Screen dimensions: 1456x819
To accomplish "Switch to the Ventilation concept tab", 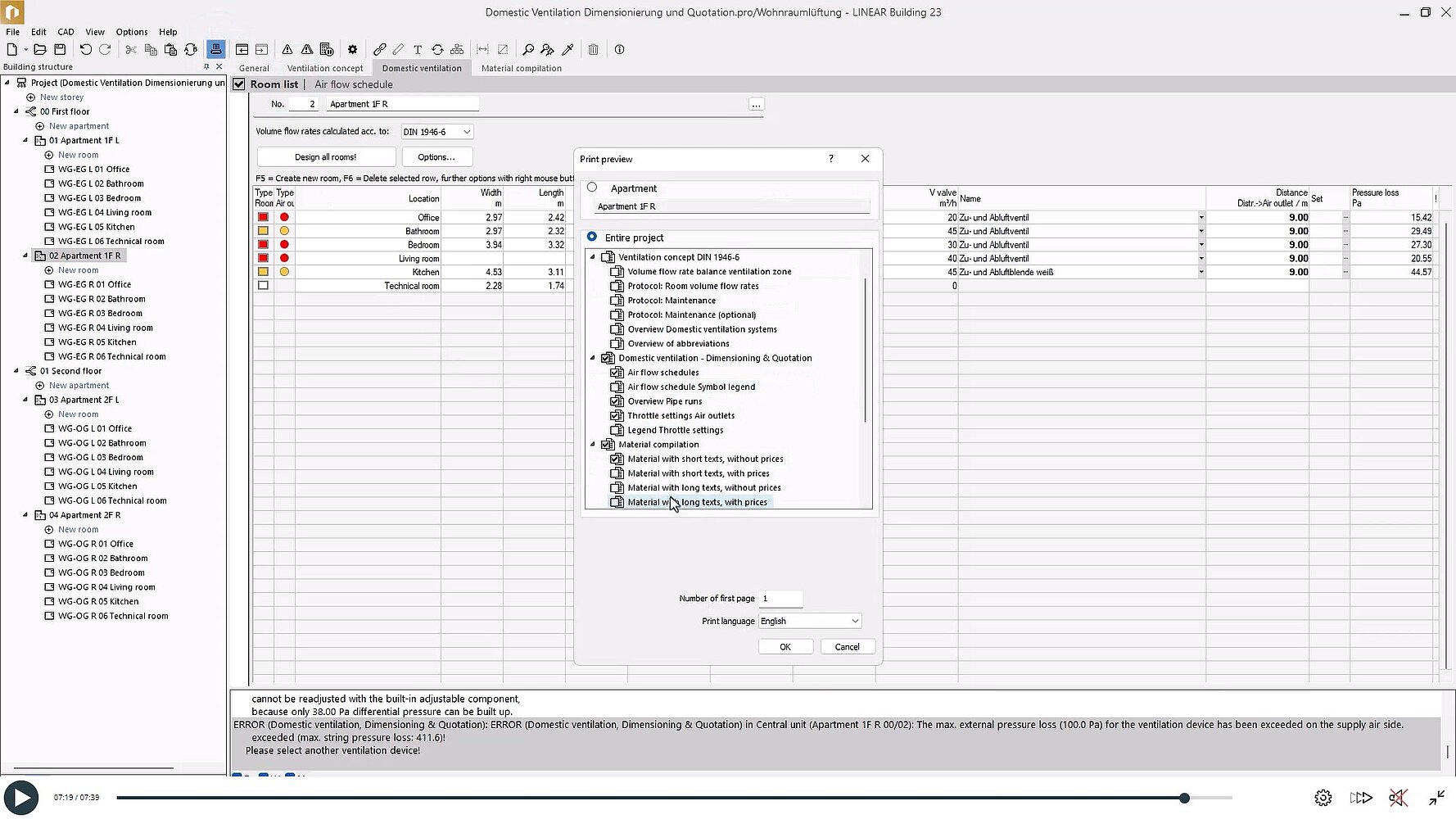I will coord(324,69).
